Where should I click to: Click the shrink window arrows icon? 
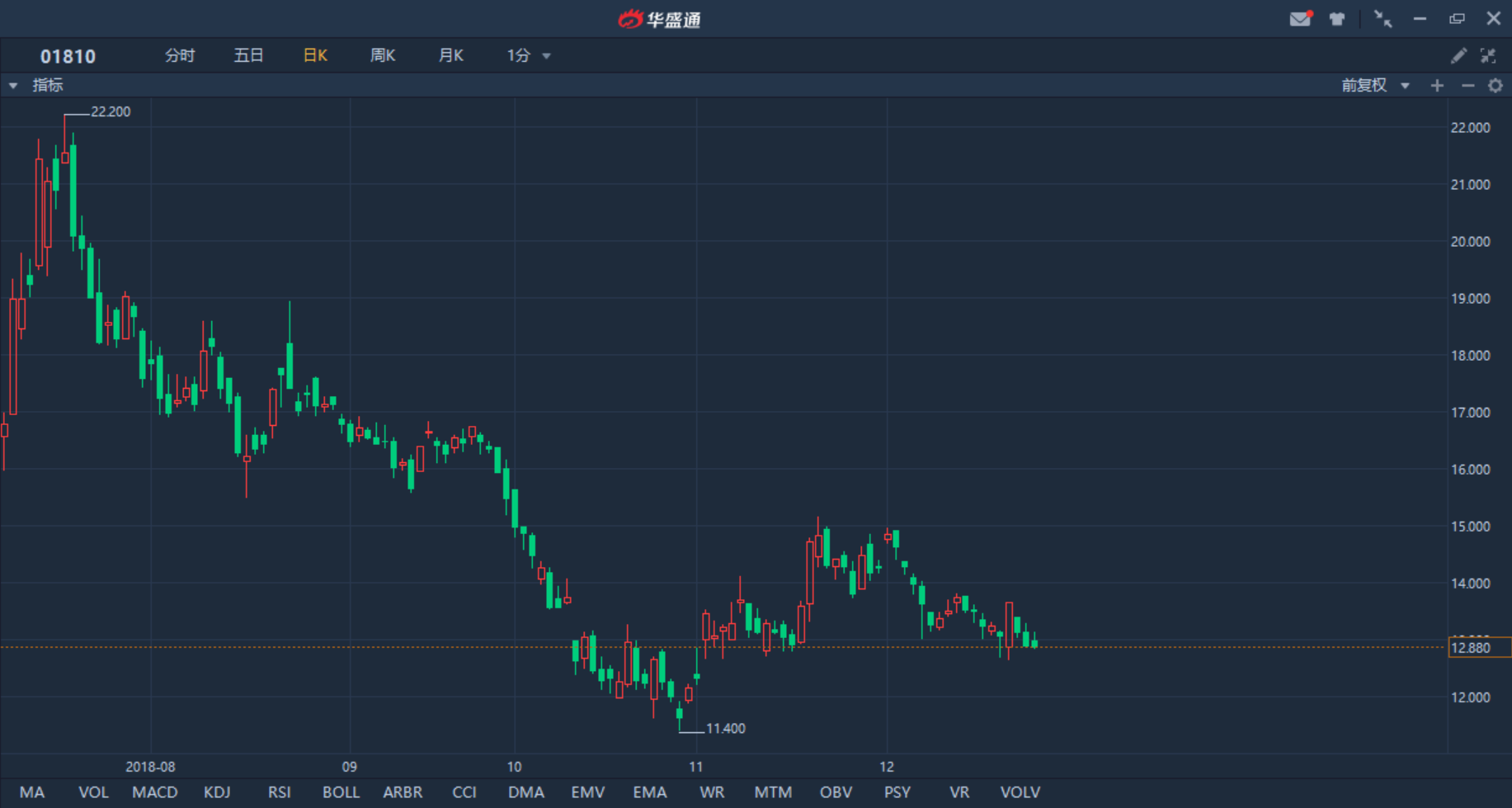1382,19
